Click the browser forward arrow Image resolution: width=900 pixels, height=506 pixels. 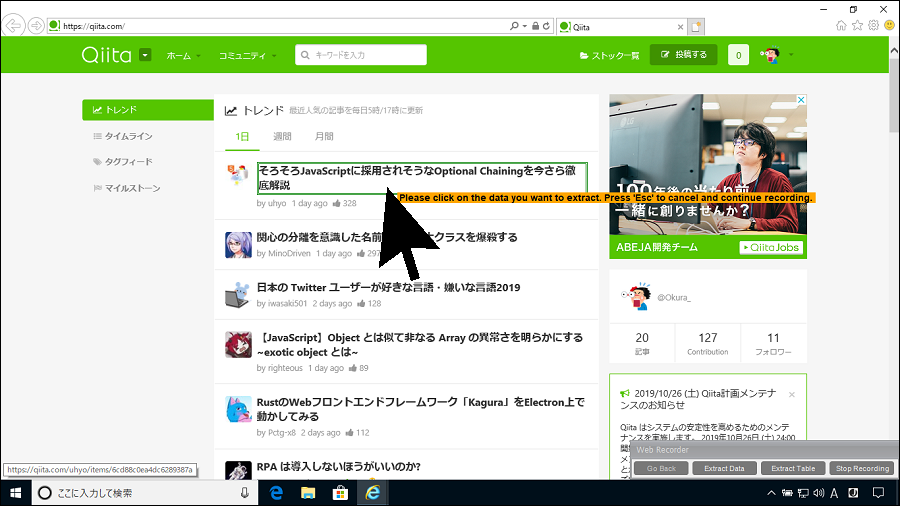click(x=36, y=26)
